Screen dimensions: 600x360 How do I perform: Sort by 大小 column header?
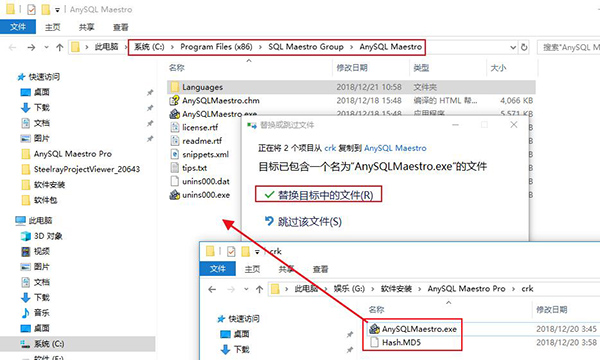tap(498, 68)
